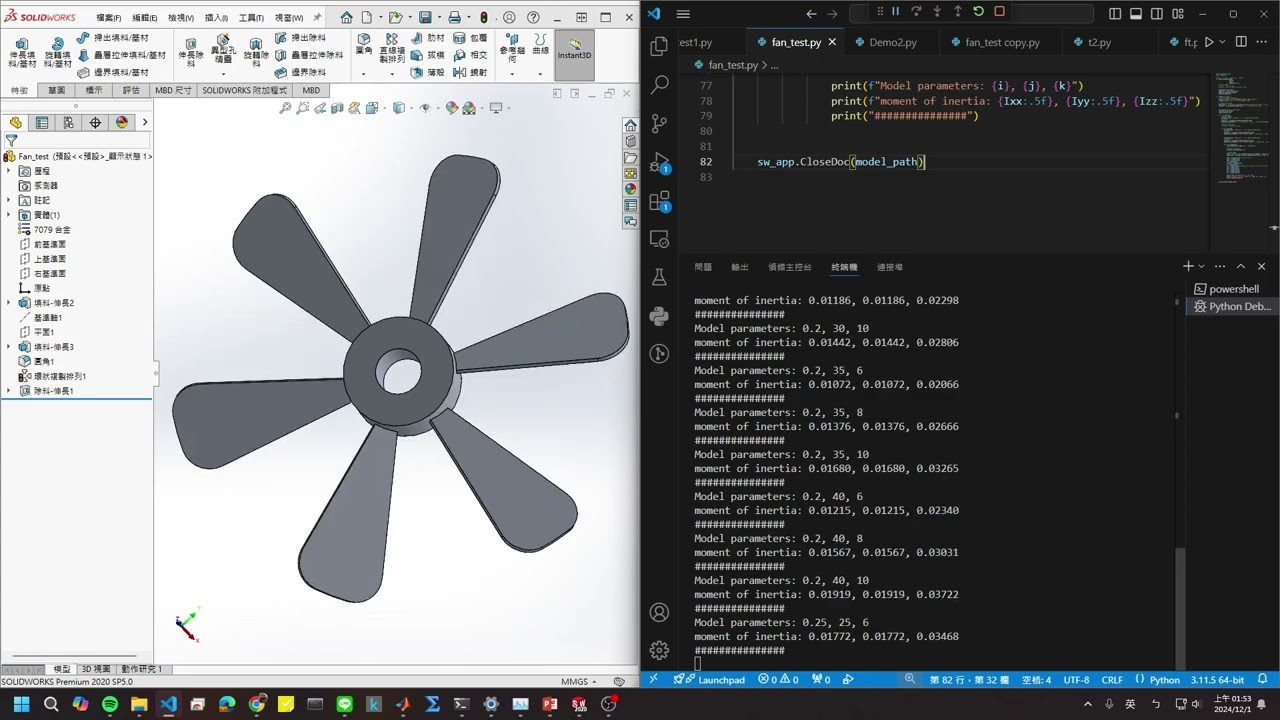Click the Rebuild traffic light icon
This screenshot has height=720, width=1280.
pos(484,17)
